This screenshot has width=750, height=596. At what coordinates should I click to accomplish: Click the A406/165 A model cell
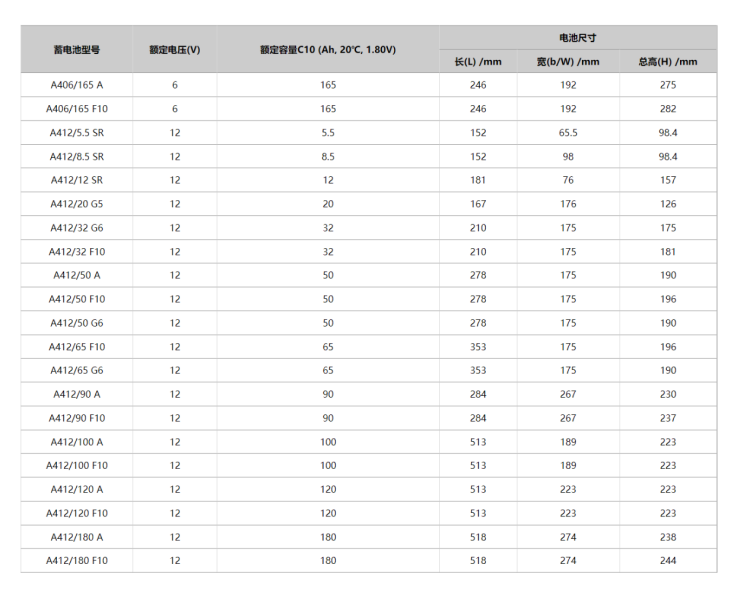coord(76,85)
